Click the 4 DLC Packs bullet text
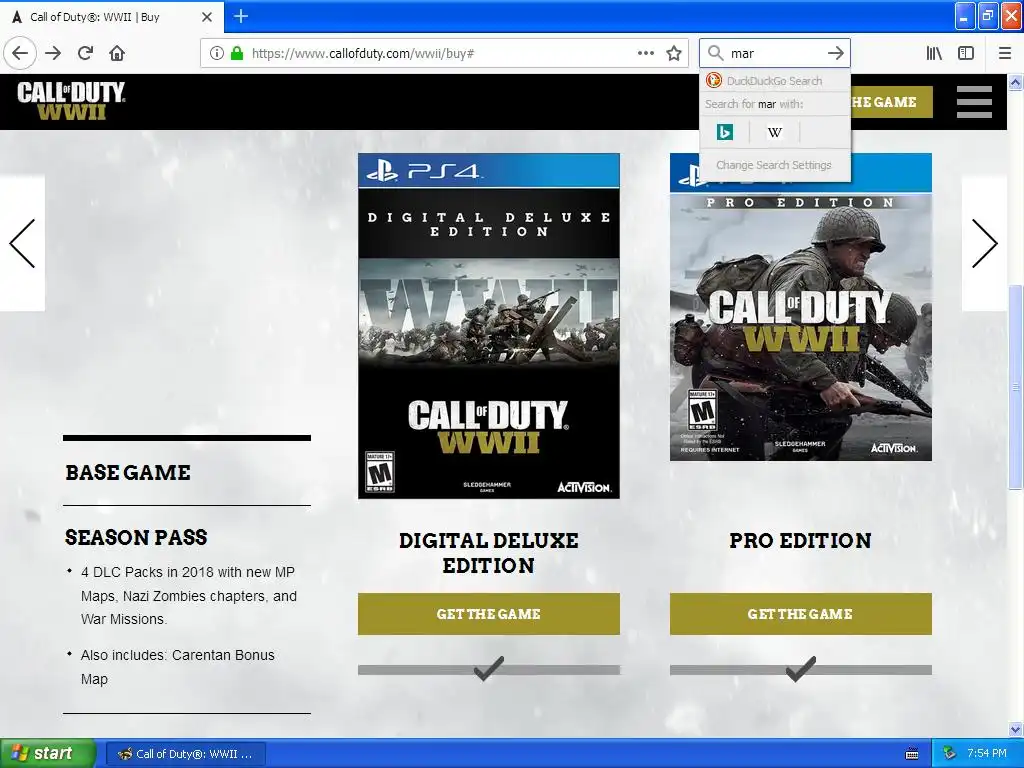This screenshot has width=1024, height=768. click(x=189, y=596)
